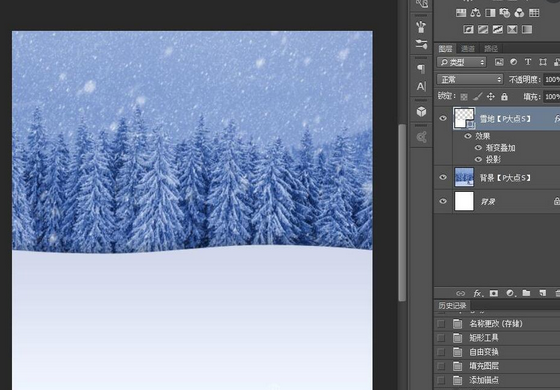Lock image pixels (brush icon)
Screen dimensions: 560x390
pyautogui.click(x=478, y=96)
